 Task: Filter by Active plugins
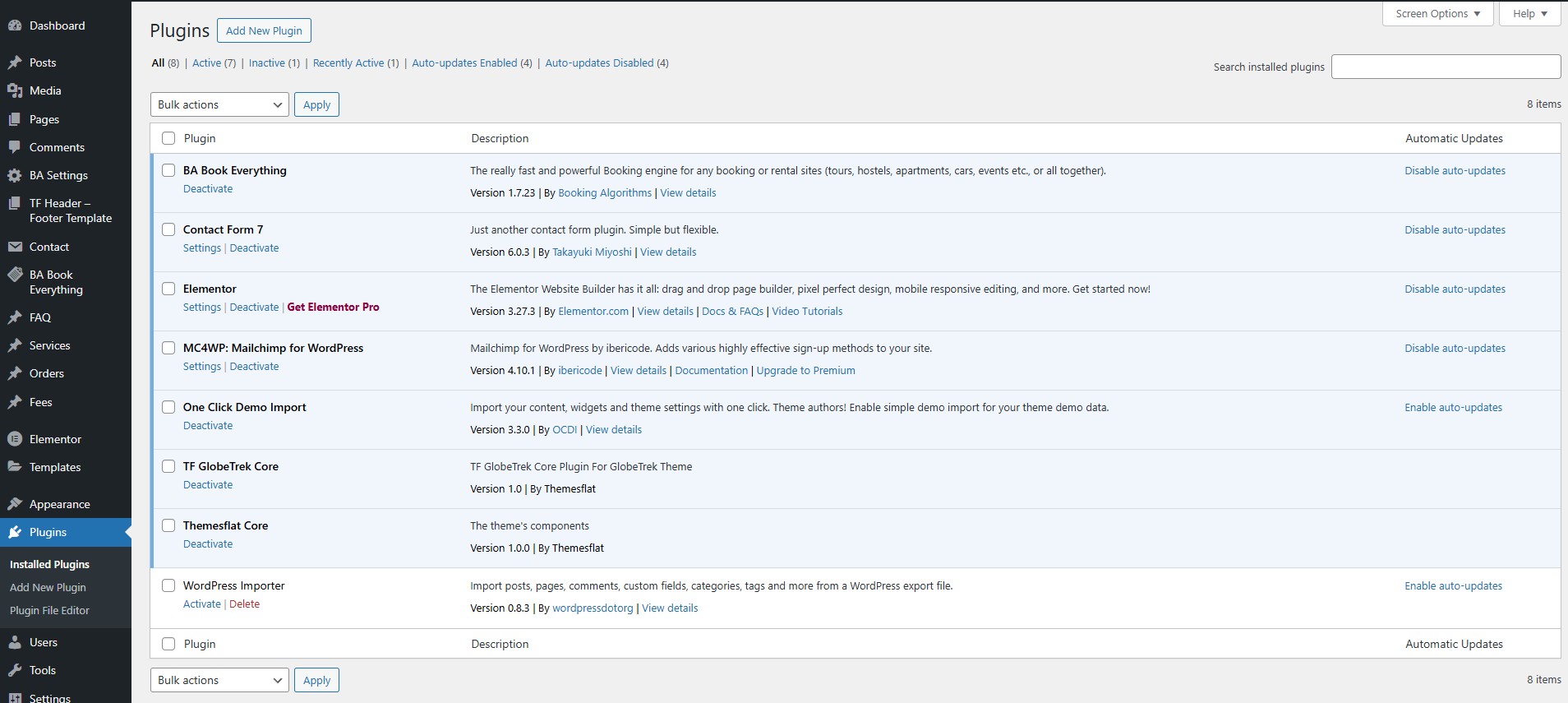pyautogui.click(x=206, y=62)
